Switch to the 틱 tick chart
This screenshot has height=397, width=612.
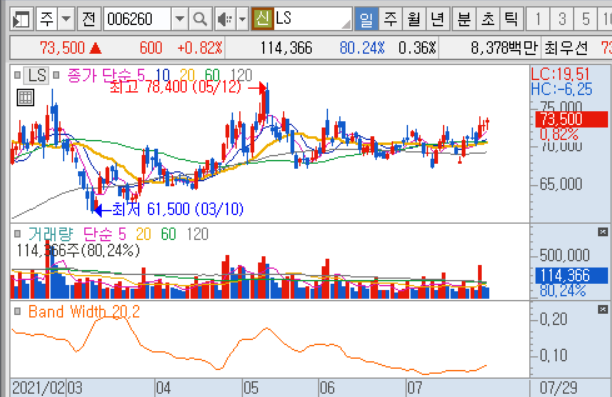point(511,19)
